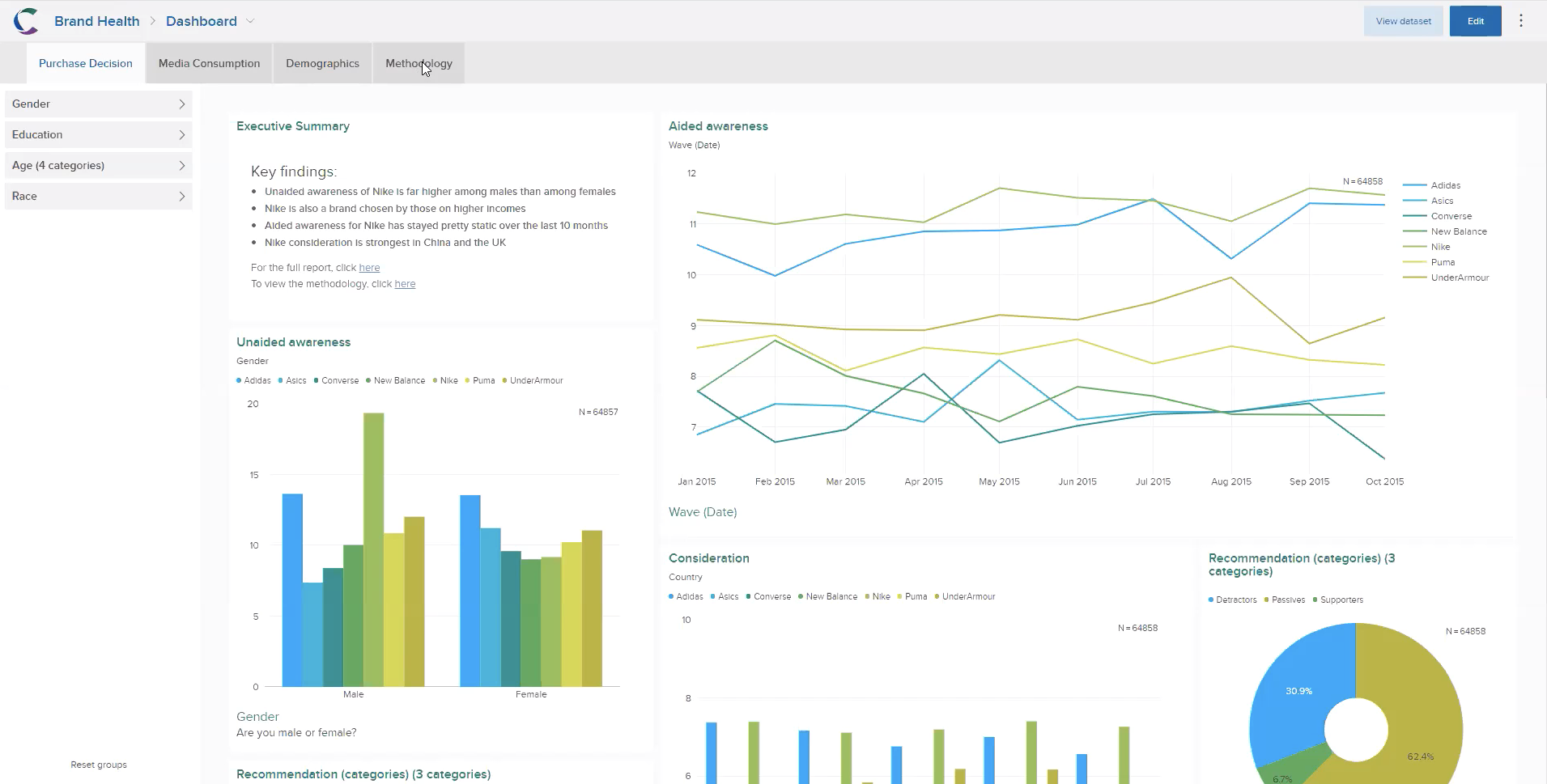This screenshot has width=1547, height=784.
Task: Expand the Education filter group
Action: 98,134
